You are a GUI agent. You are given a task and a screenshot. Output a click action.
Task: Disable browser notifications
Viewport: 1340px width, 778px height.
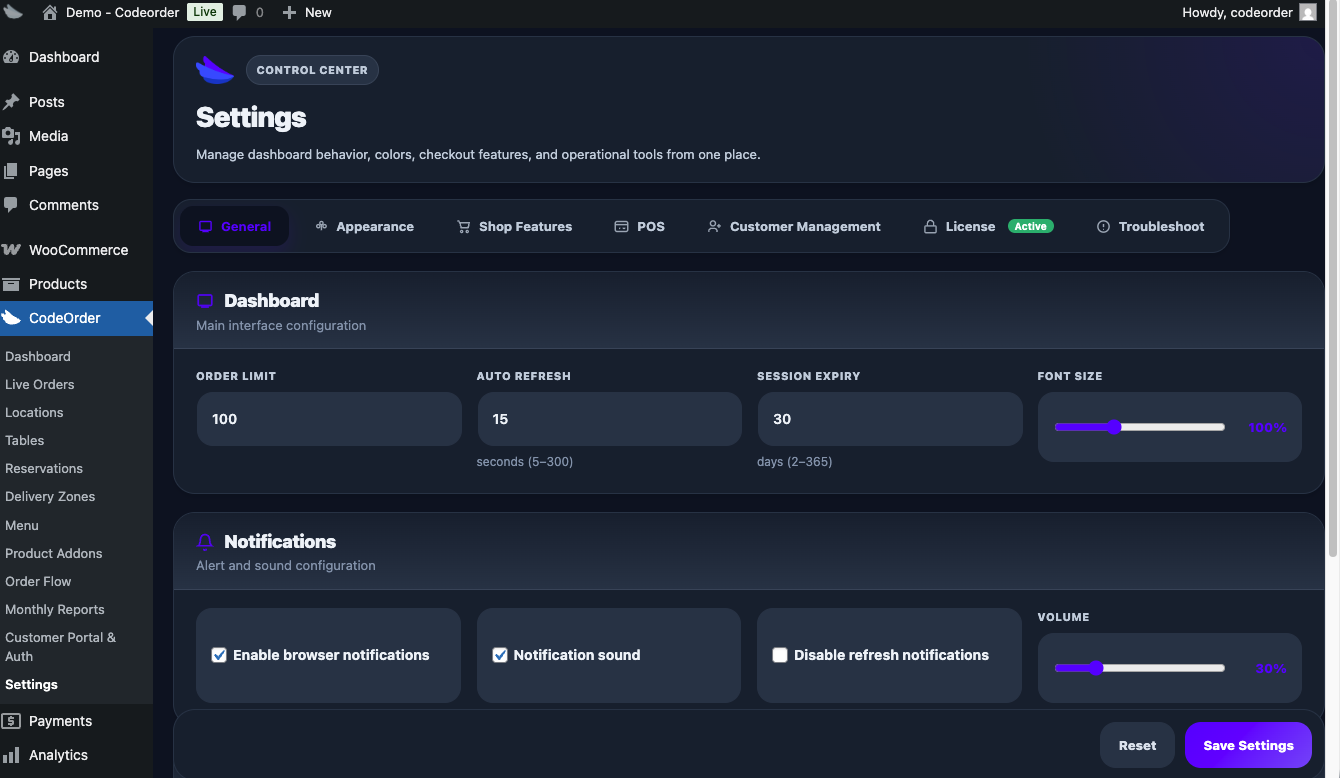[x=218, y=655]
